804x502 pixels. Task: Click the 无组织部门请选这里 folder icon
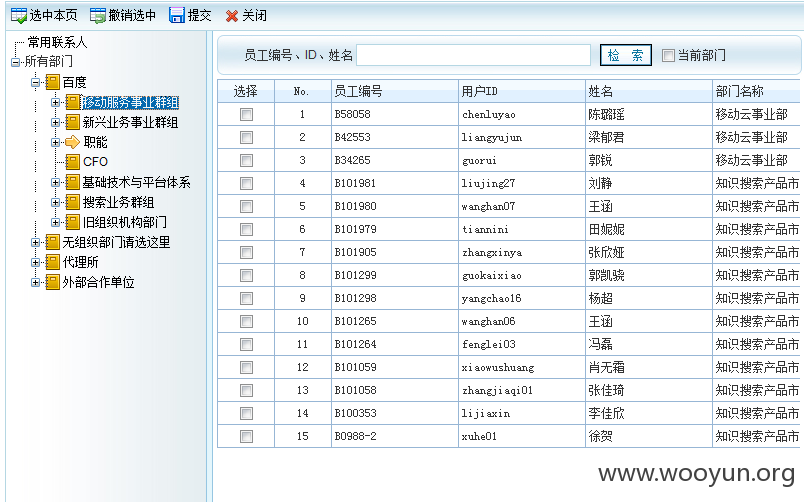pos(53,242)
